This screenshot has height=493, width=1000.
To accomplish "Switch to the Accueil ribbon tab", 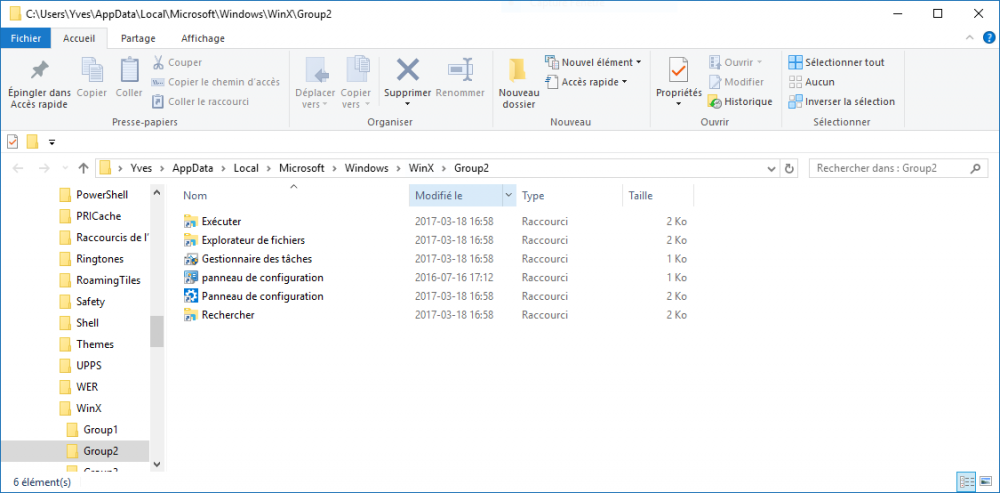I will pyautogui.click(x=79, y=38).
